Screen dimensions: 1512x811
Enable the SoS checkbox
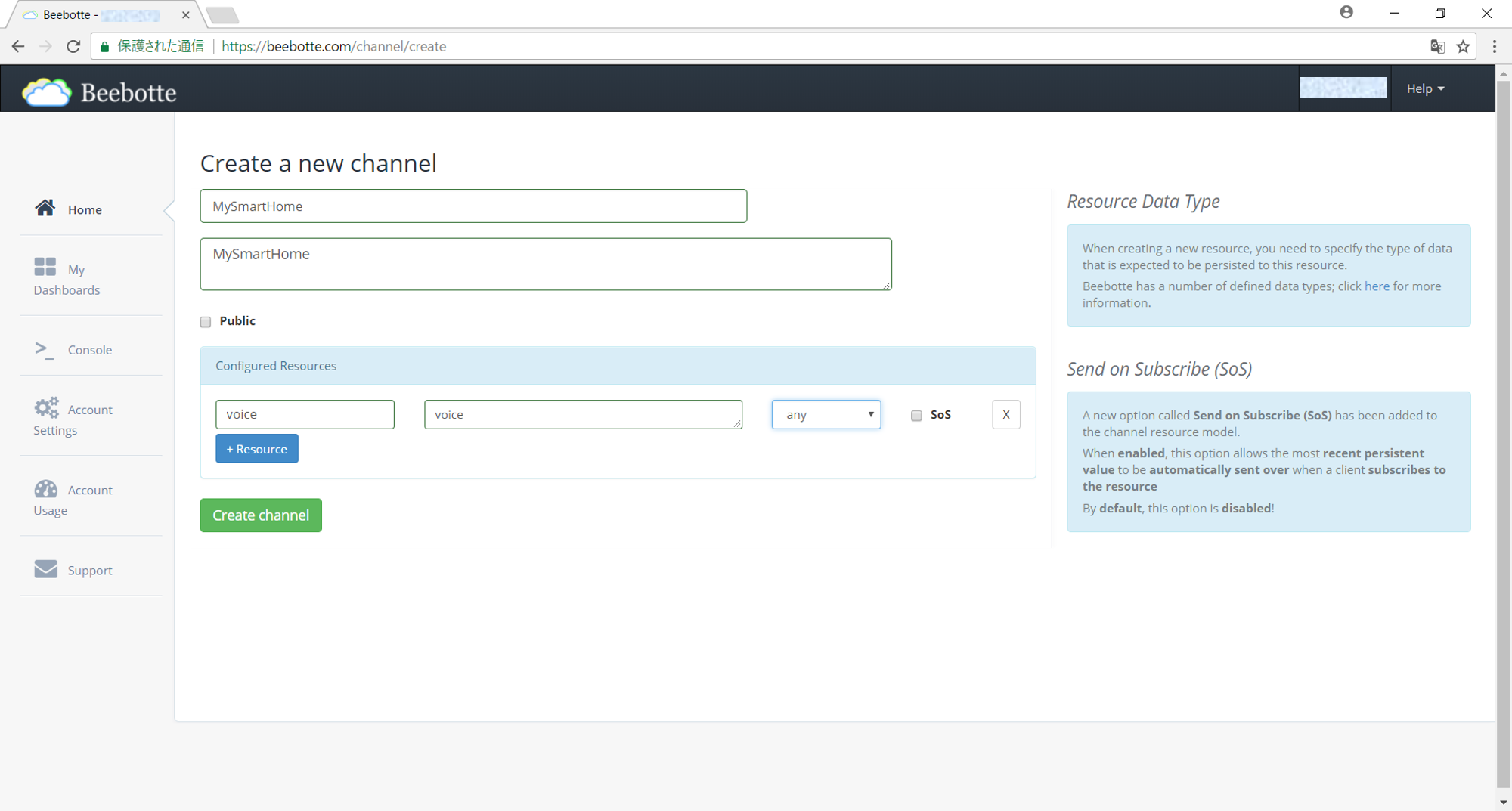(916, 416)
